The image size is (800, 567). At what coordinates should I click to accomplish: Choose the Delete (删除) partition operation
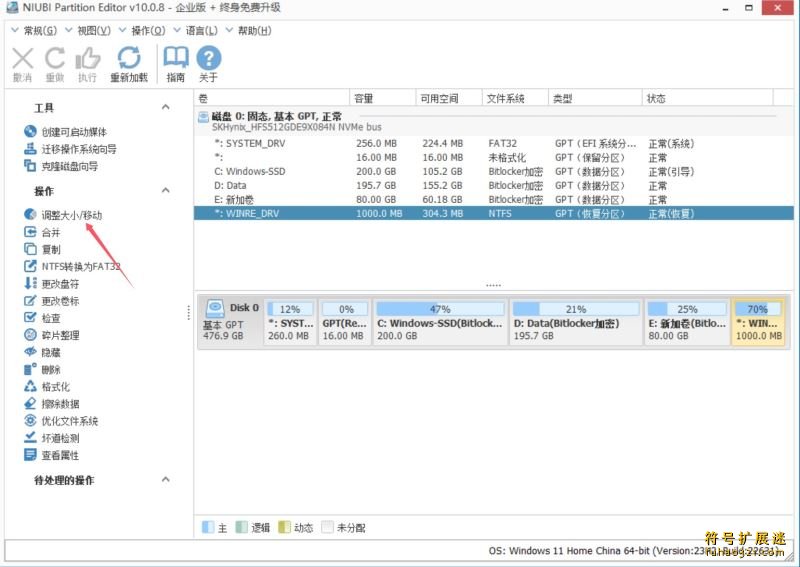click(x=42, y=369)
